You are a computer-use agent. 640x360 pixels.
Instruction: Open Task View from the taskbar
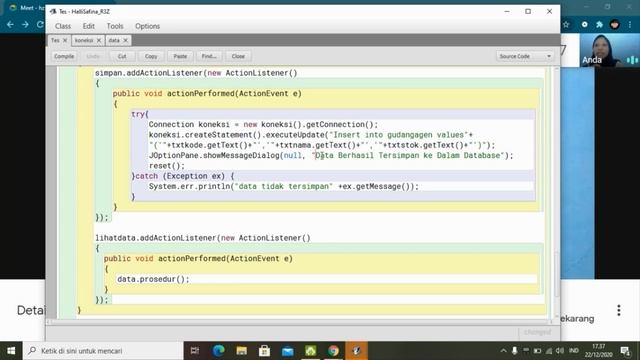(x=195, y=351)
